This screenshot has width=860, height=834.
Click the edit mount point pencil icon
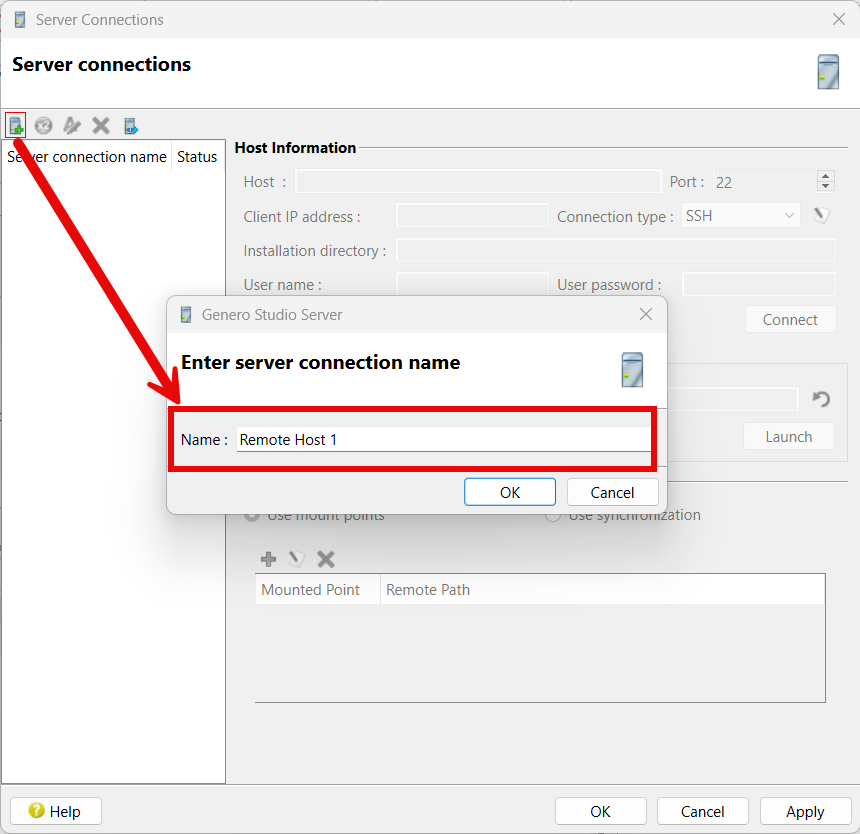pyautogui.click(x=296, y=559)
